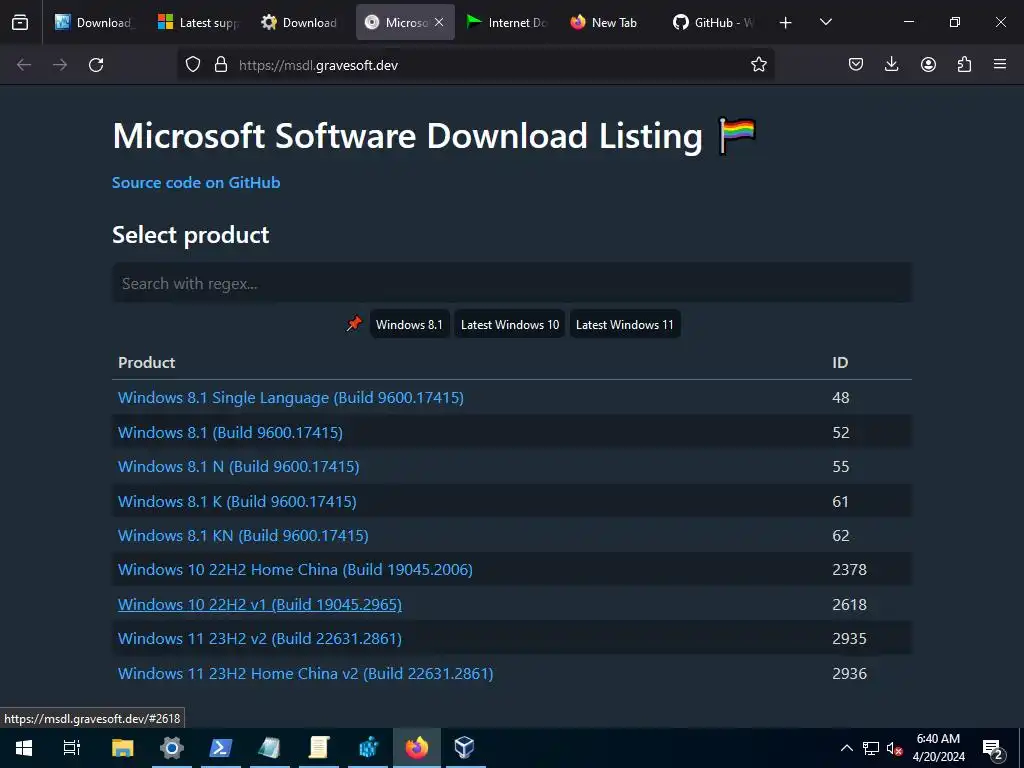1024x768 pixels.
Task: Bookmark this page with the star
Action: tap(758, 65)
